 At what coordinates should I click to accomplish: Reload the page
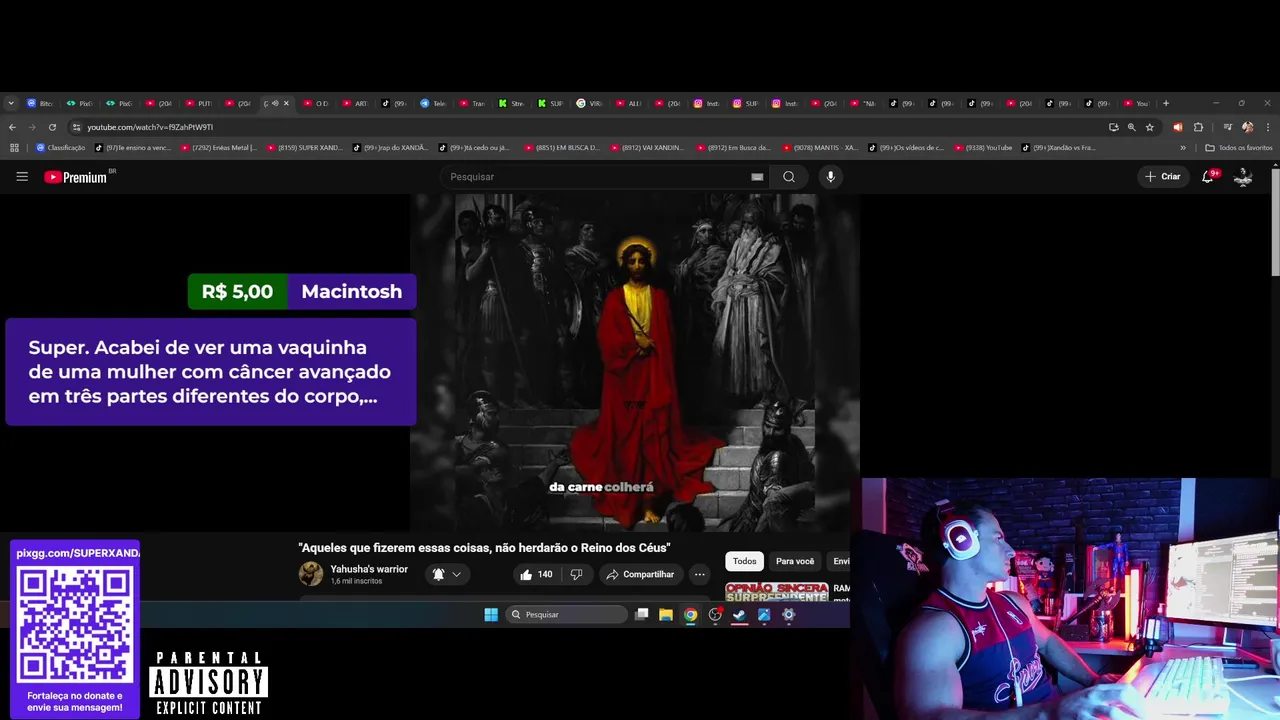tap(52, 127)
